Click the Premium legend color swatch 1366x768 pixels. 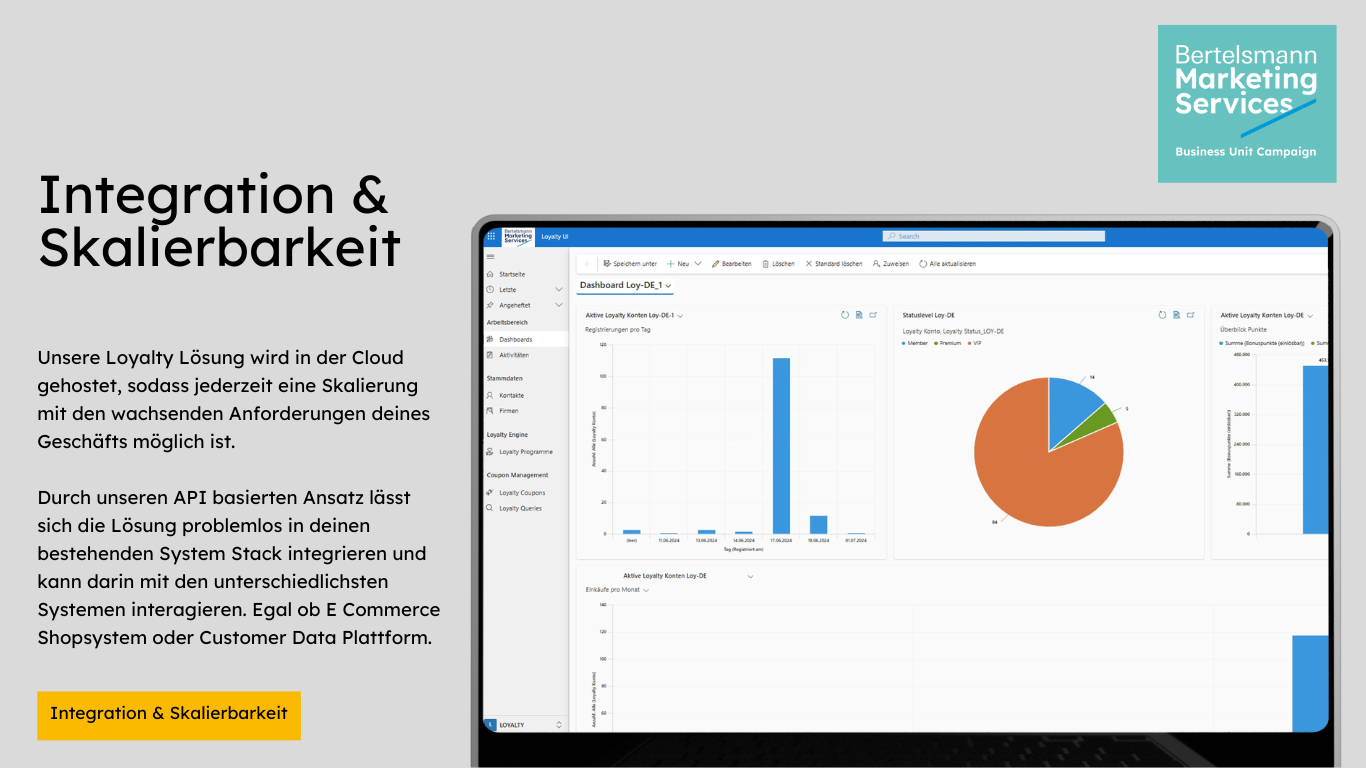pyautogui.click(x=934, y=343)
